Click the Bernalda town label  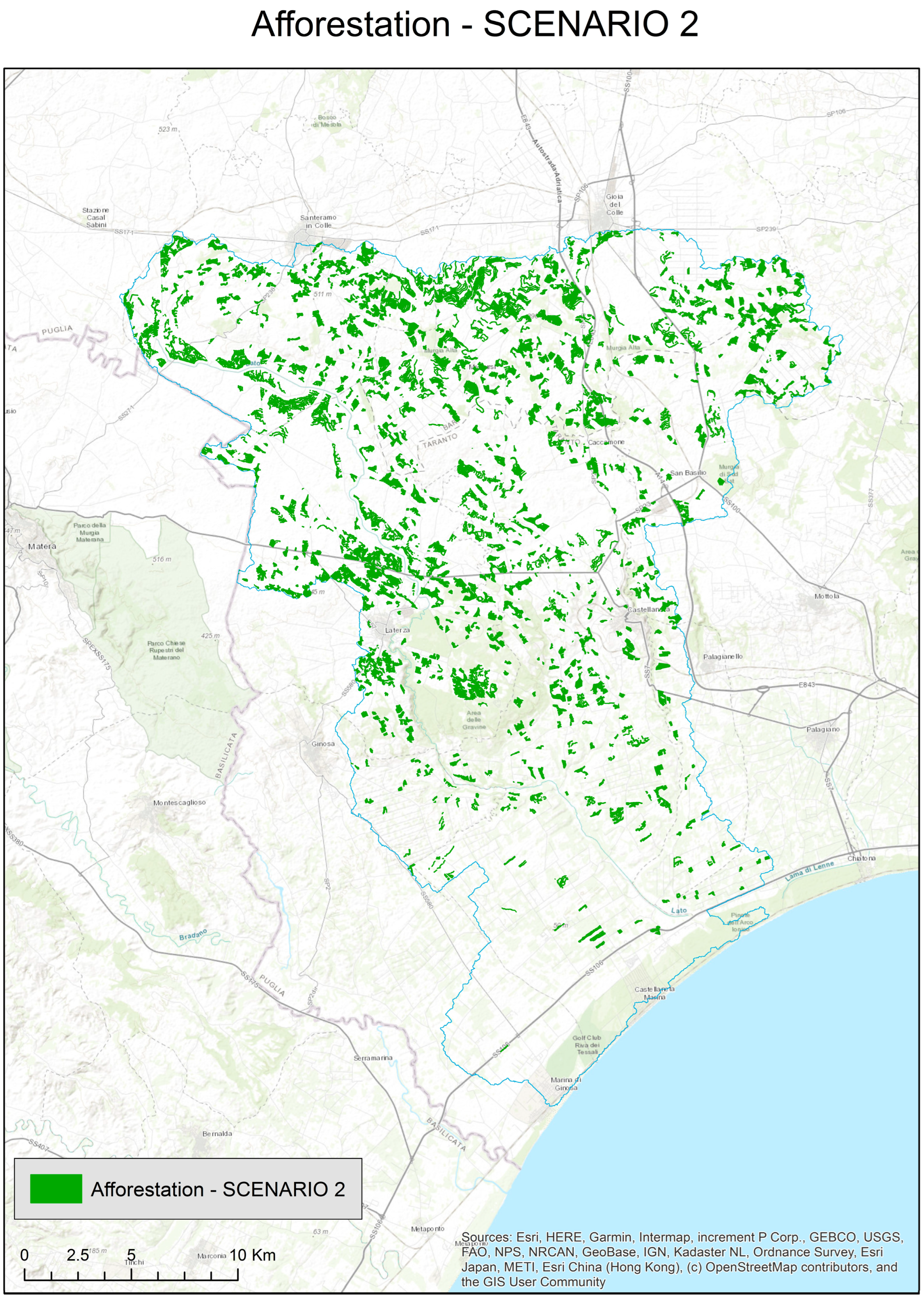click(x=217, y=1134)
